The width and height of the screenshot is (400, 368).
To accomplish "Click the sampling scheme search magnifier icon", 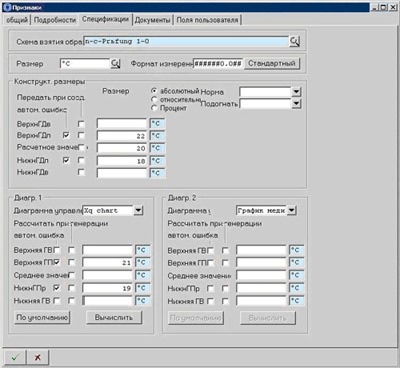I will pos(294,41).
